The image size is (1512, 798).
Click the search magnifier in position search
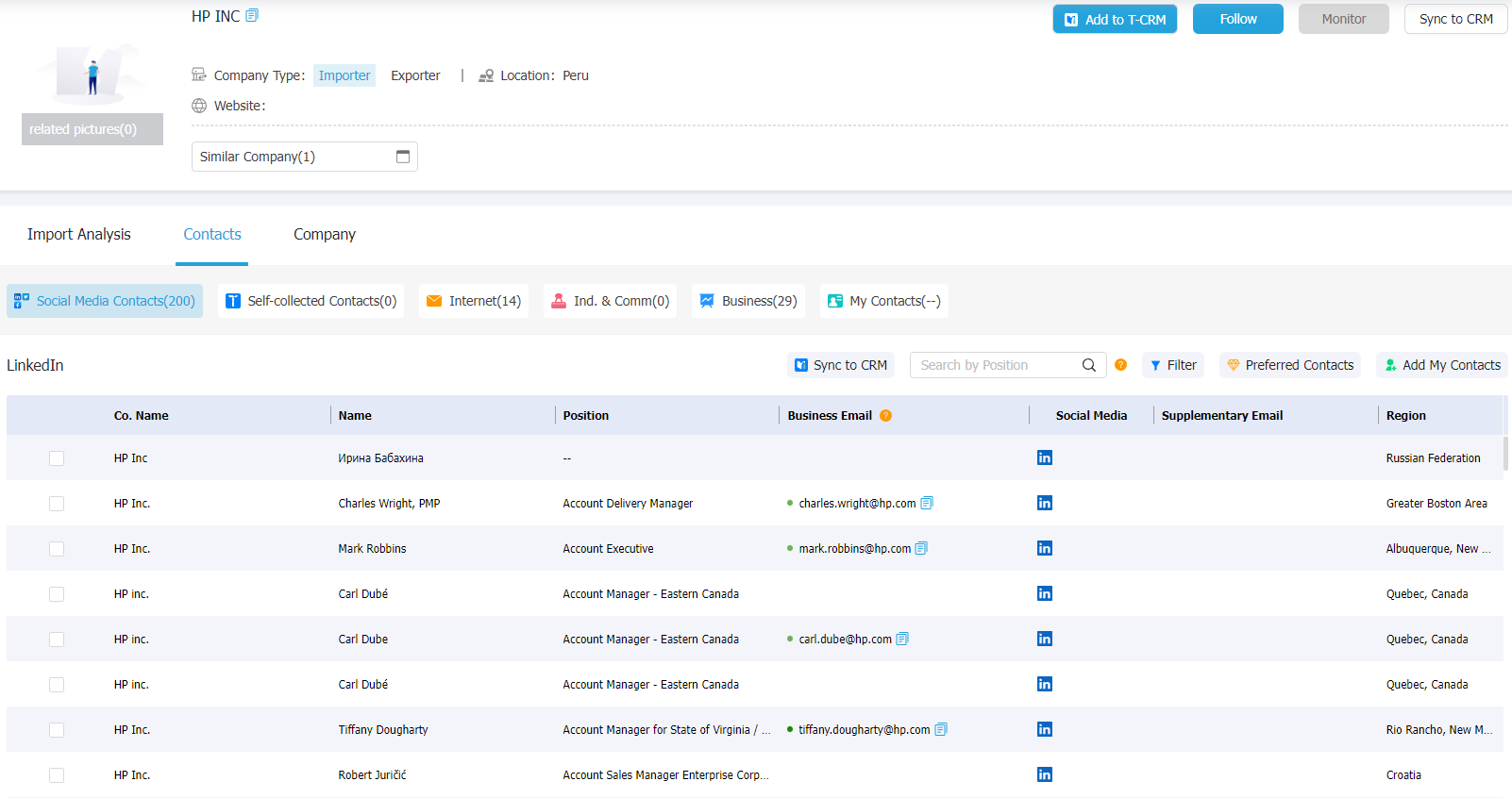tap(1088, 365)
